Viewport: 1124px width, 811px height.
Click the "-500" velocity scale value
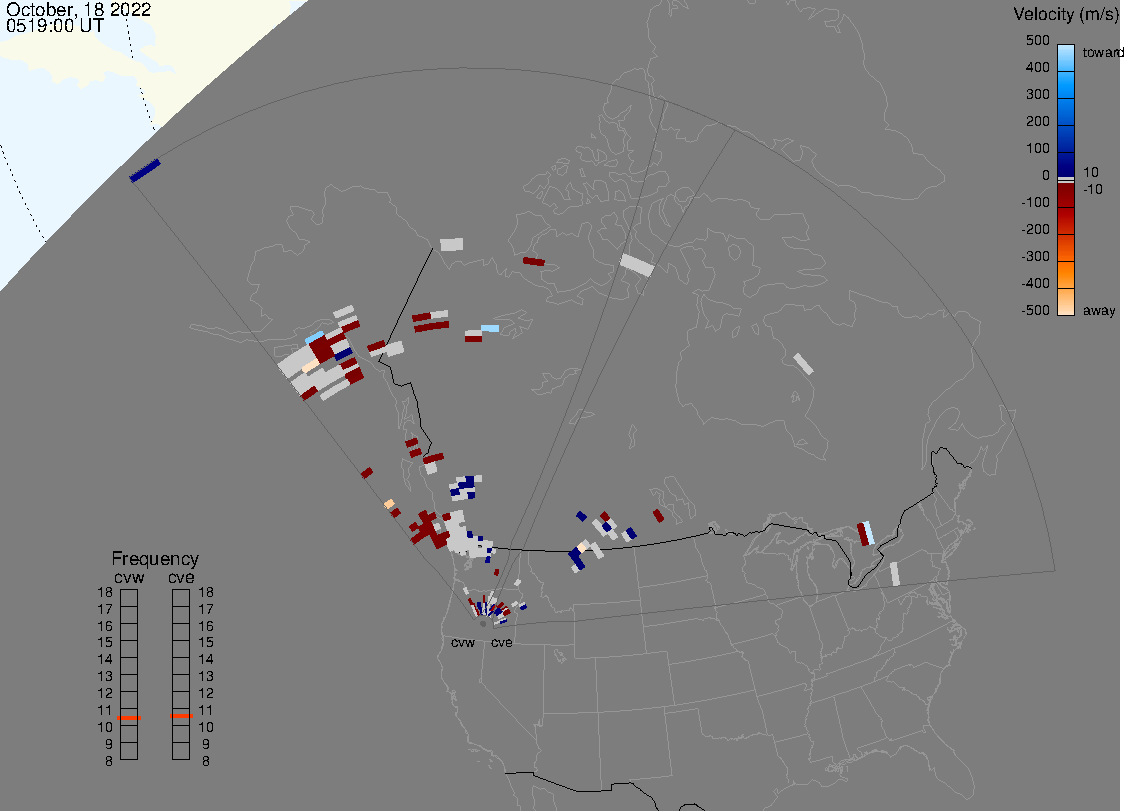[x=1035, y=310]
